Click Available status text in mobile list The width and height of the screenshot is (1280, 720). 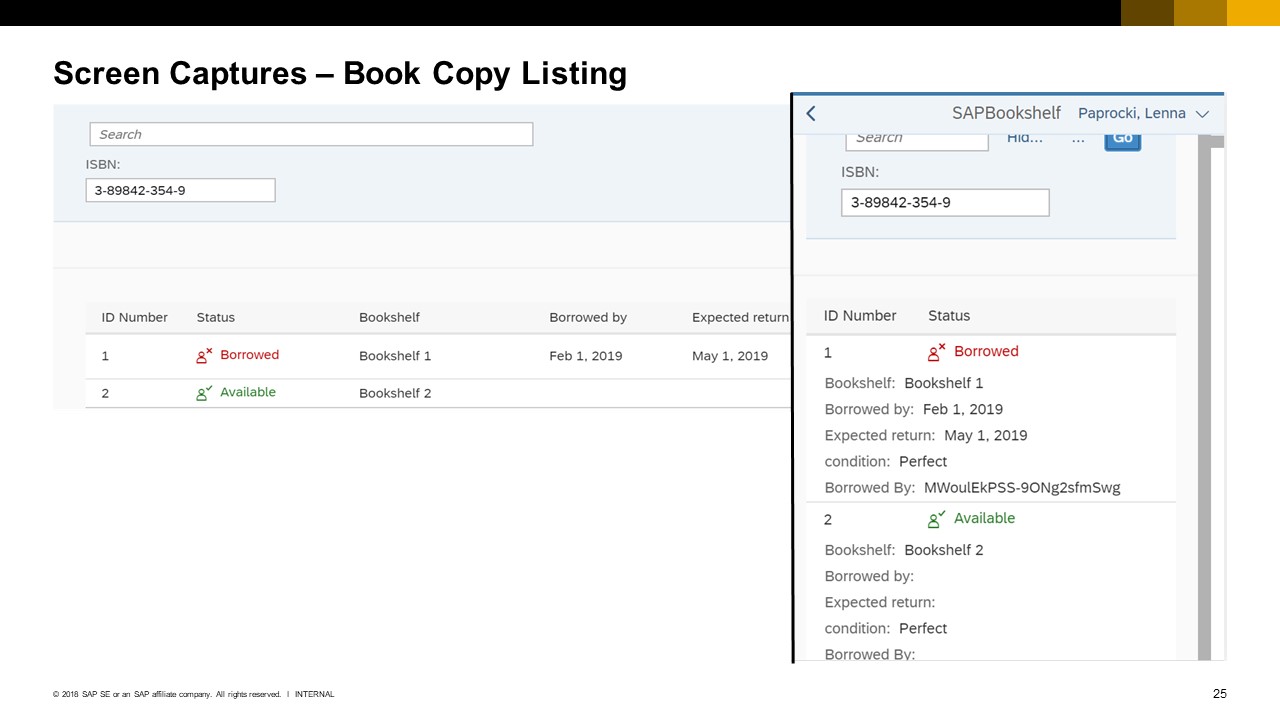tap(984, 518)
